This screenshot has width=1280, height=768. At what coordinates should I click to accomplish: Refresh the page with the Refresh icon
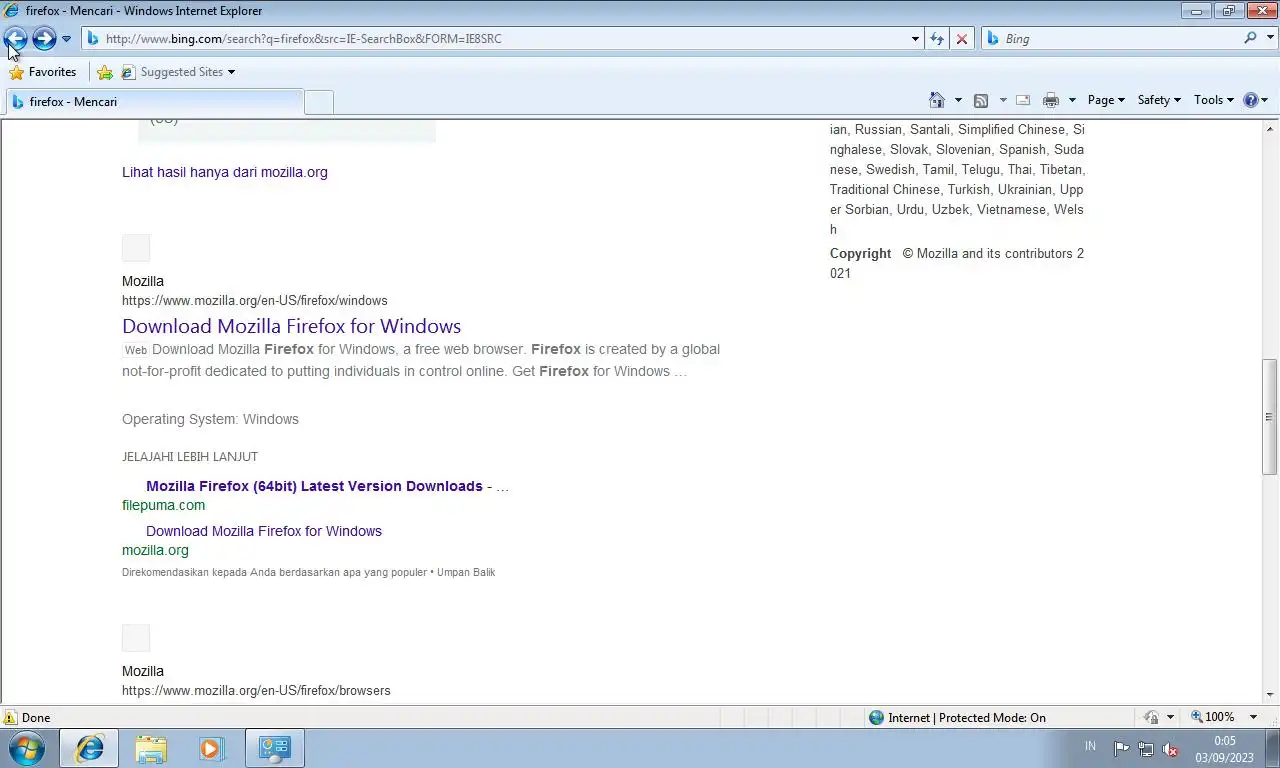[936, 39]
